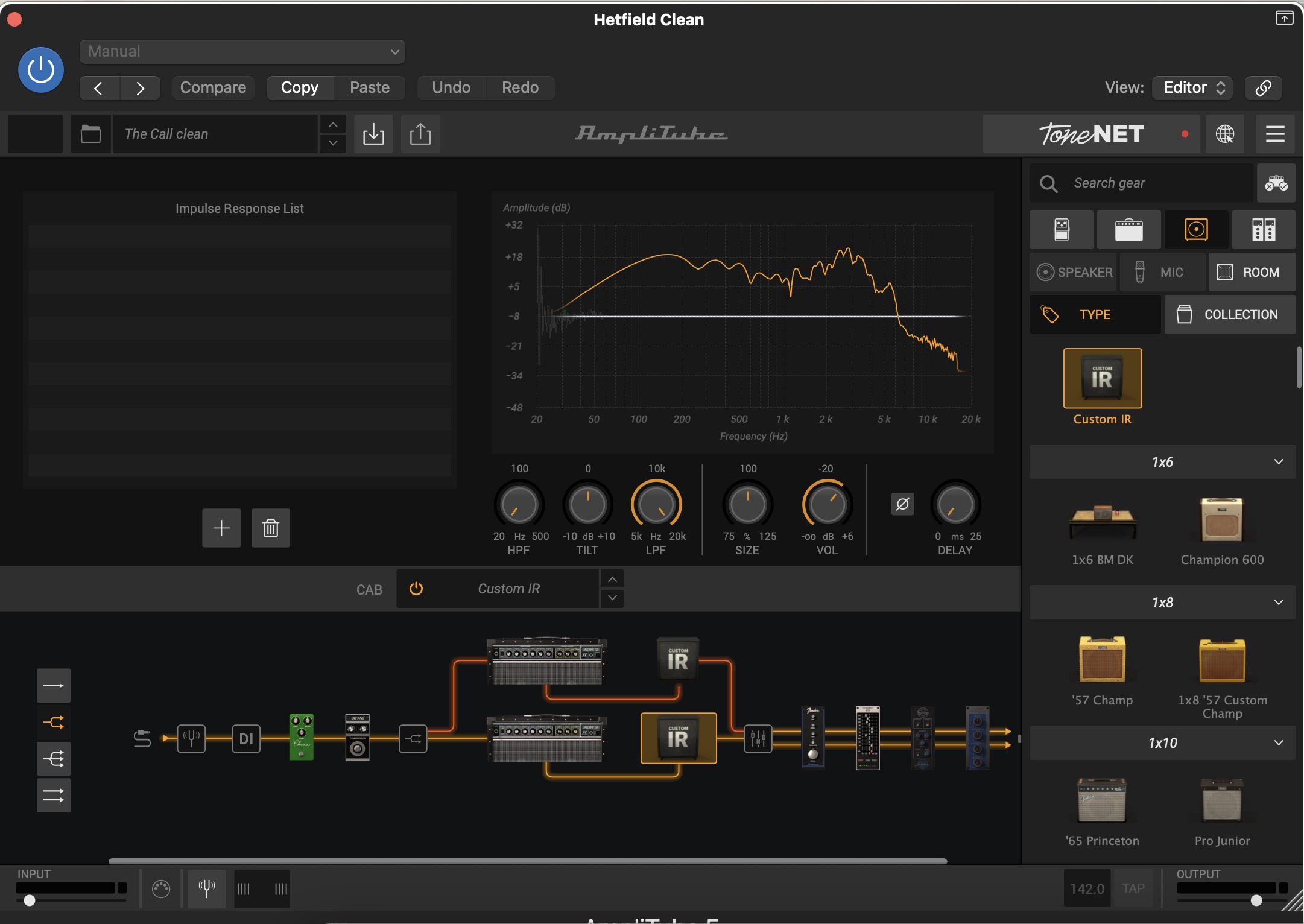
Task: Open the Manual preset dropdown
Action: click(242, 52)
